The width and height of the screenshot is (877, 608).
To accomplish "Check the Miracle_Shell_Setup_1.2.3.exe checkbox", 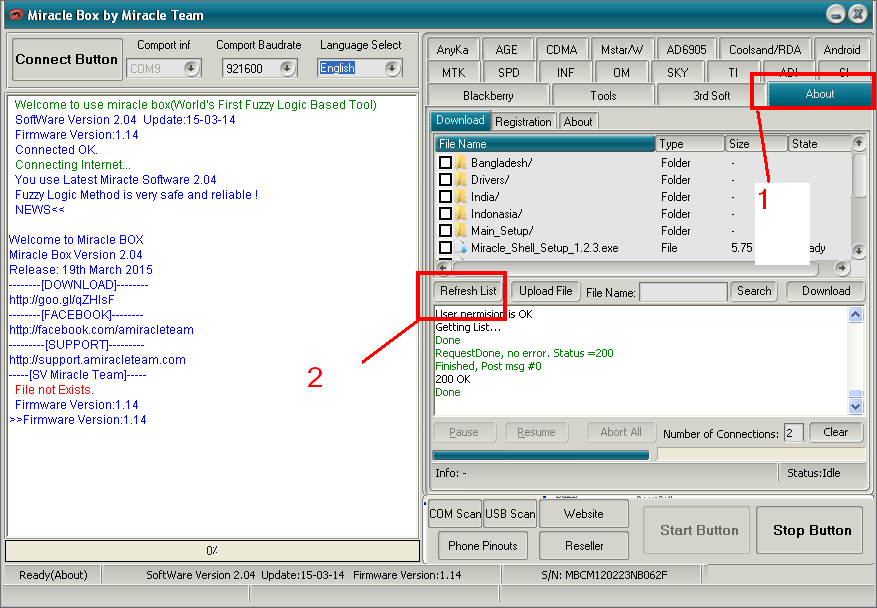I will coord(445,248).
